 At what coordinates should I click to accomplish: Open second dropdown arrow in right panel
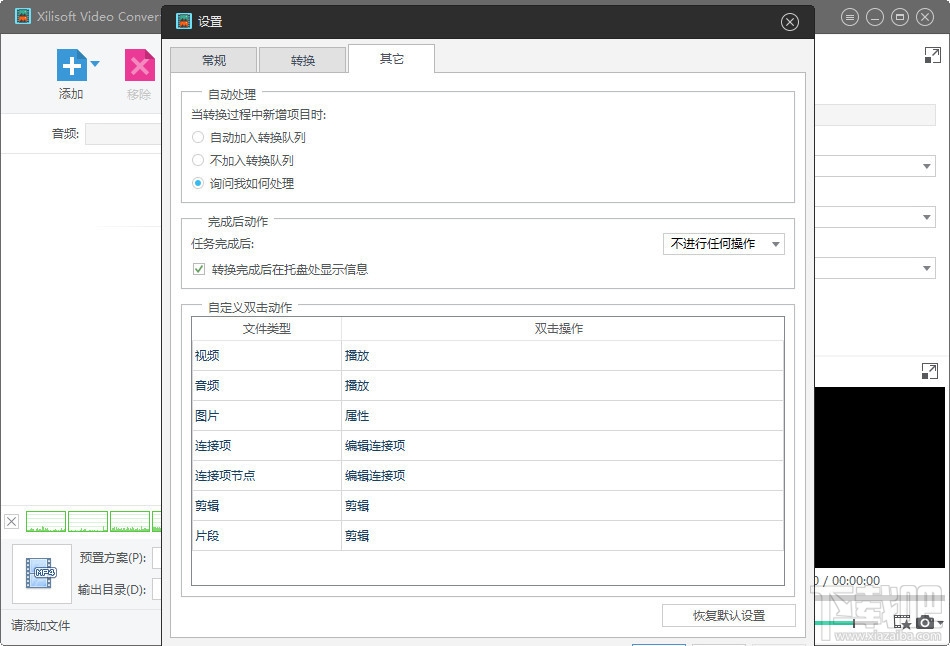pos(926,217)
